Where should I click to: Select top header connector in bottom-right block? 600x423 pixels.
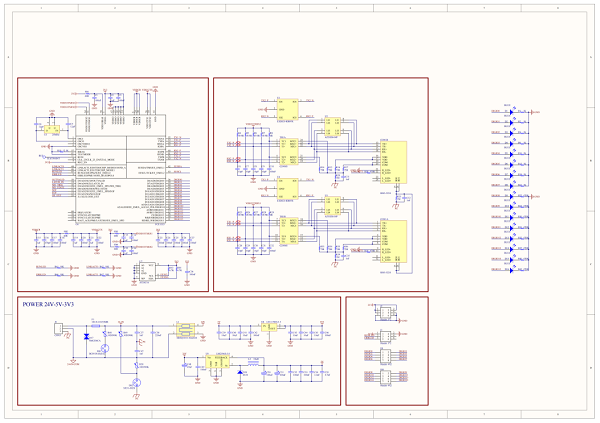[386, 312]
